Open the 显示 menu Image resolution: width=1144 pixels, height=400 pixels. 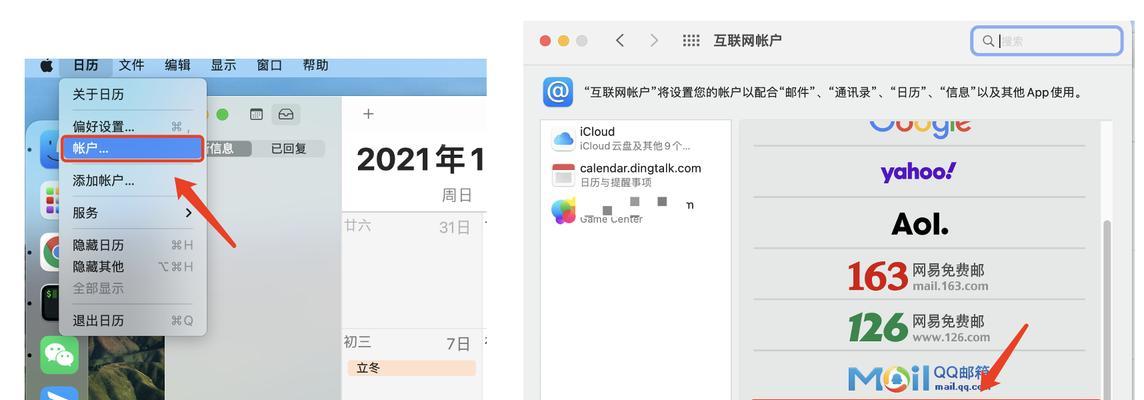coord(223,66)
